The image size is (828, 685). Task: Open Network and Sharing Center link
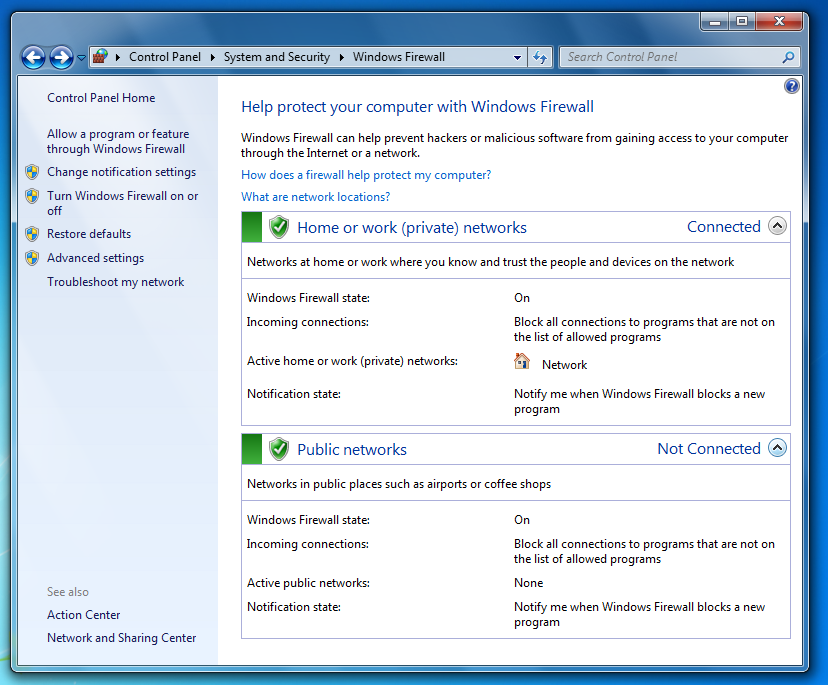point(121,638)
